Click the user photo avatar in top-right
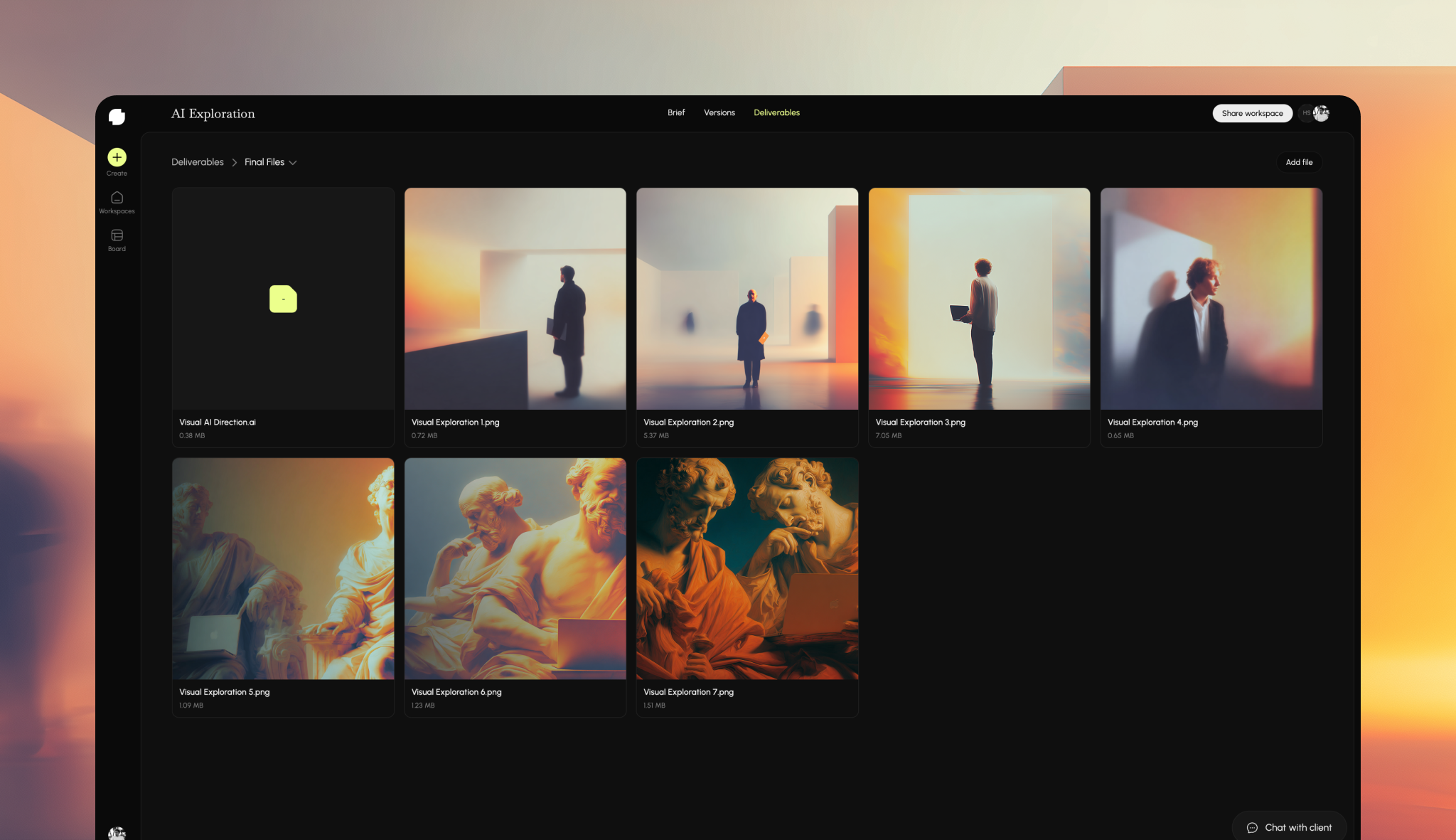1456x840 pixels. [x=1322, y=112]
